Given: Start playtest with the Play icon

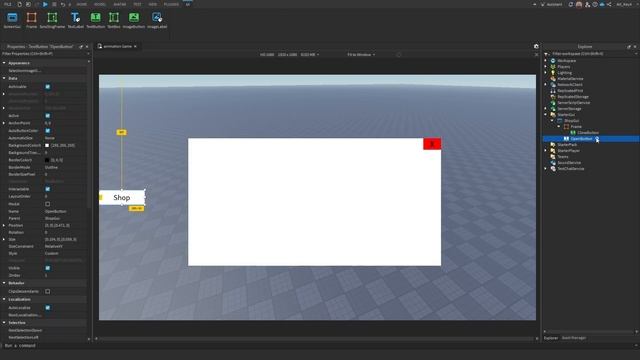Looking at the screenshot, I should click(45, 4).
